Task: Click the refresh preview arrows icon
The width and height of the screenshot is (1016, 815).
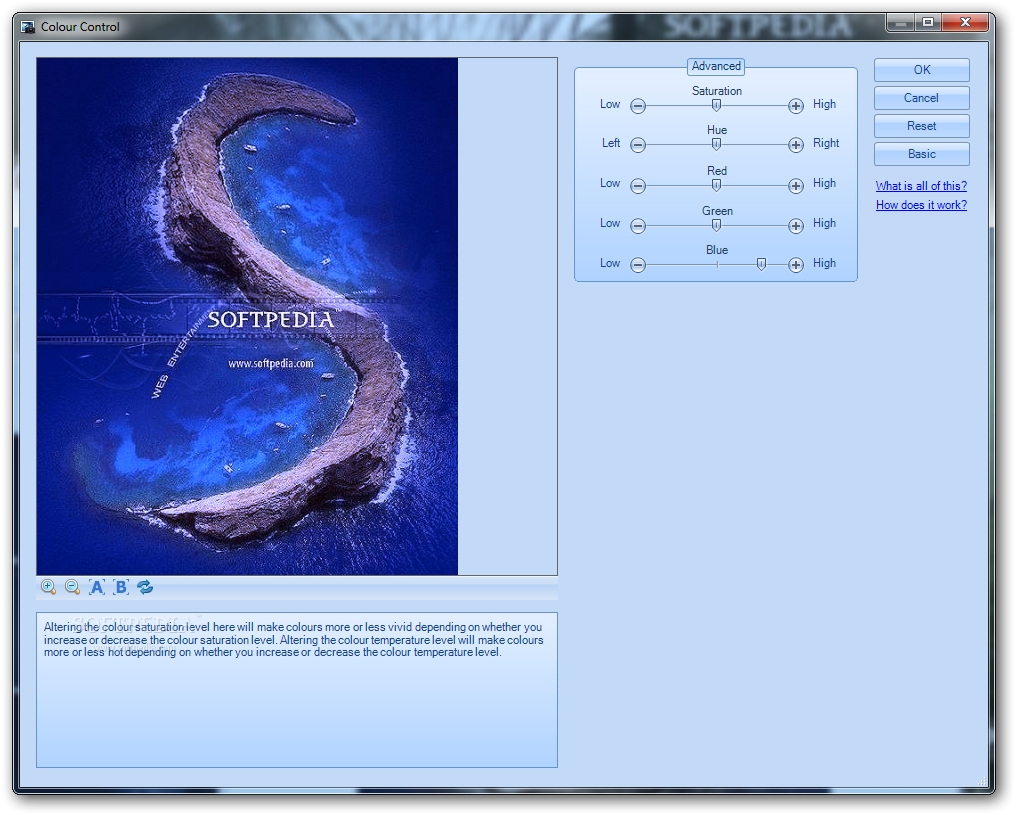Action: (145, 587)
